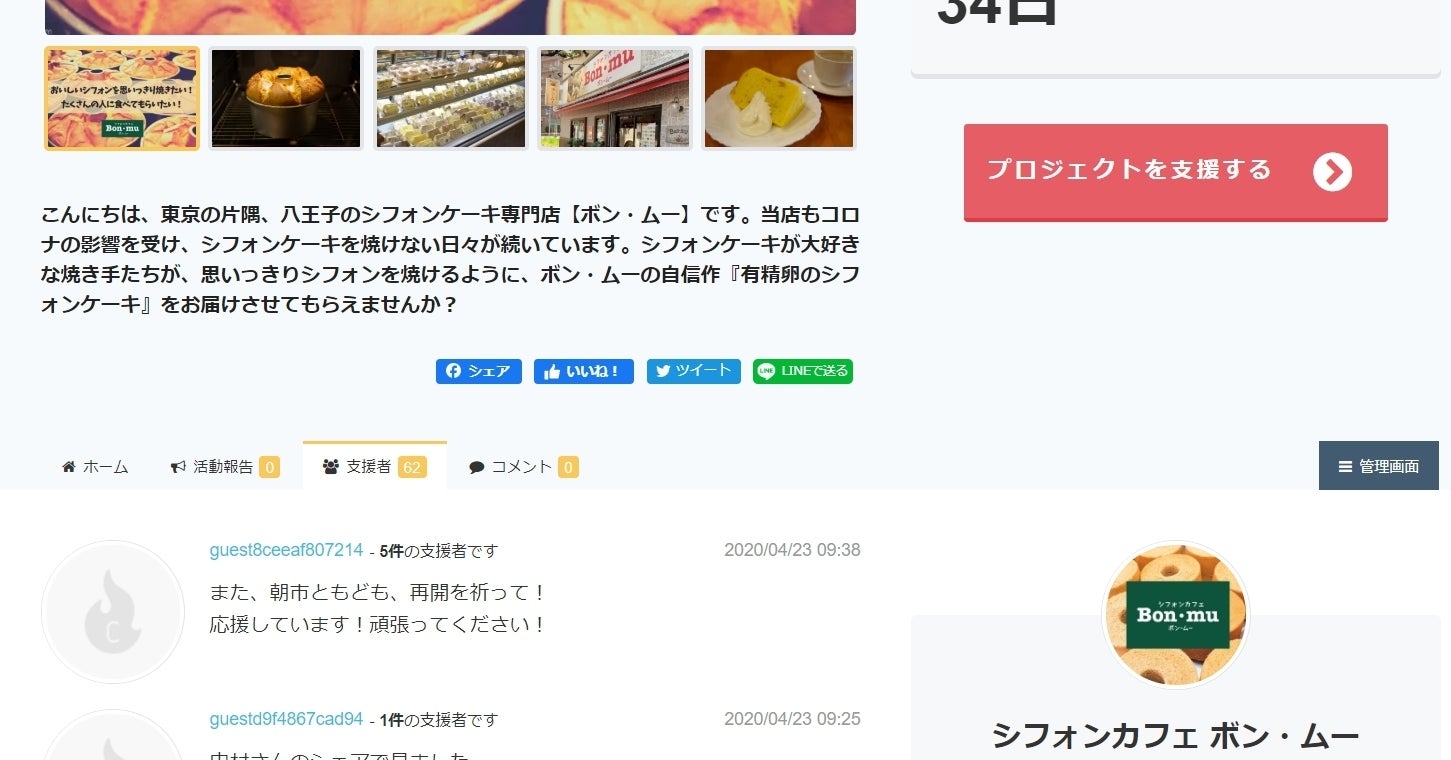Click the Bon·mu shop logo avatar

pos(1175,614)
